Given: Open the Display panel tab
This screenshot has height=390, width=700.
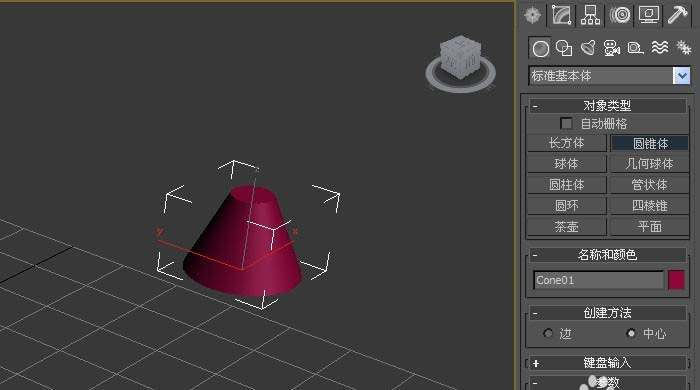Looking at the screenshot, I should pyautogui.click(x=649, y=15).
